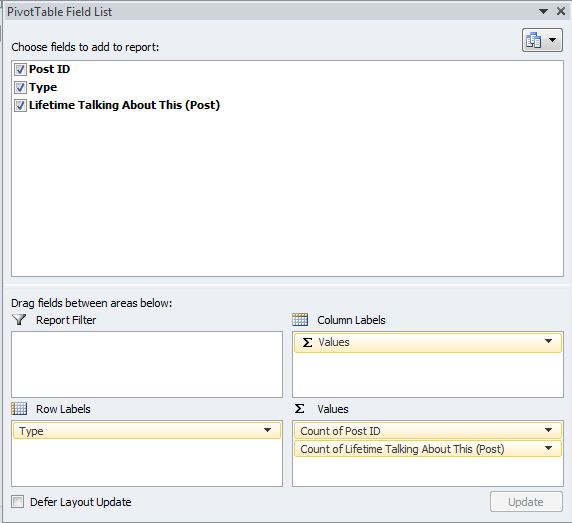
Task: Close the PivotTable Field List pane
Action: coord(561,11)
